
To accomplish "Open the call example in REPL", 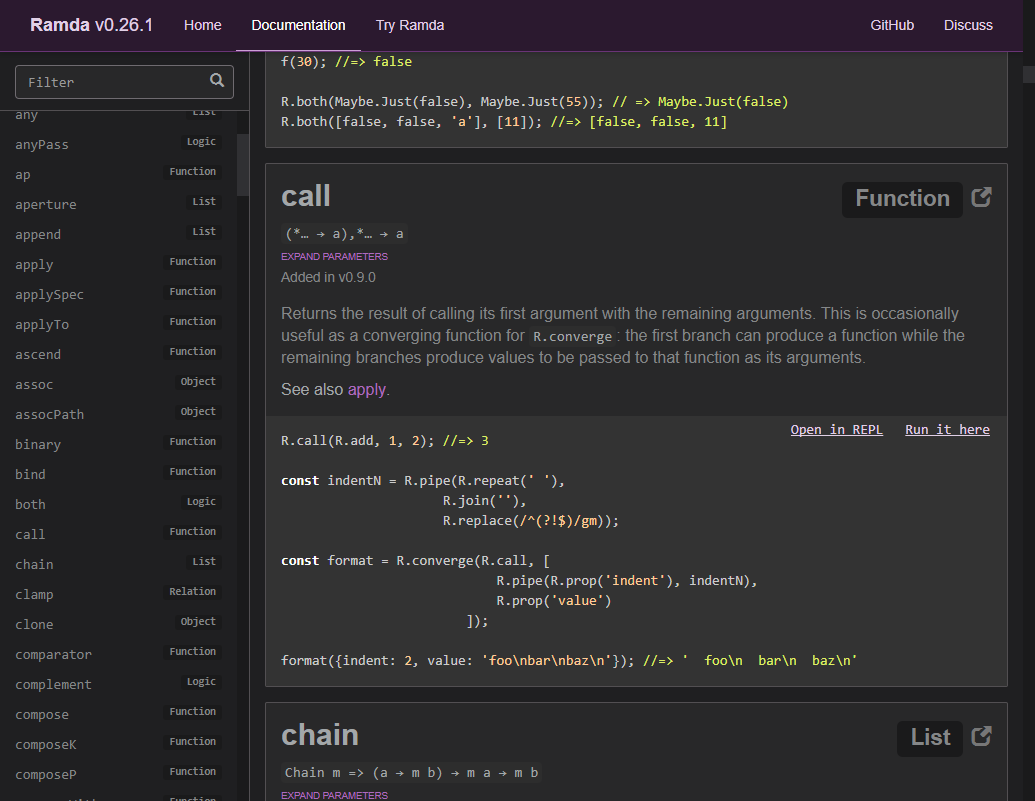I will click(836, 429).
